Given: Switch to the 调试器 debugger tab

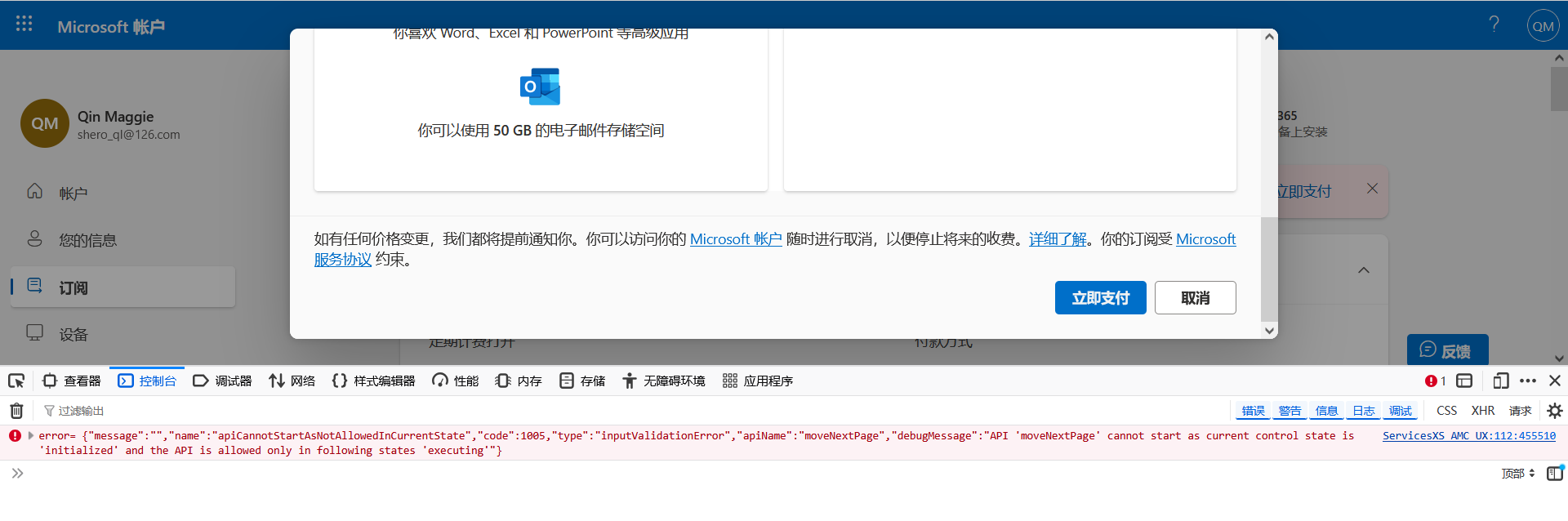Looking at the screenshot, I should coord(222,381).
